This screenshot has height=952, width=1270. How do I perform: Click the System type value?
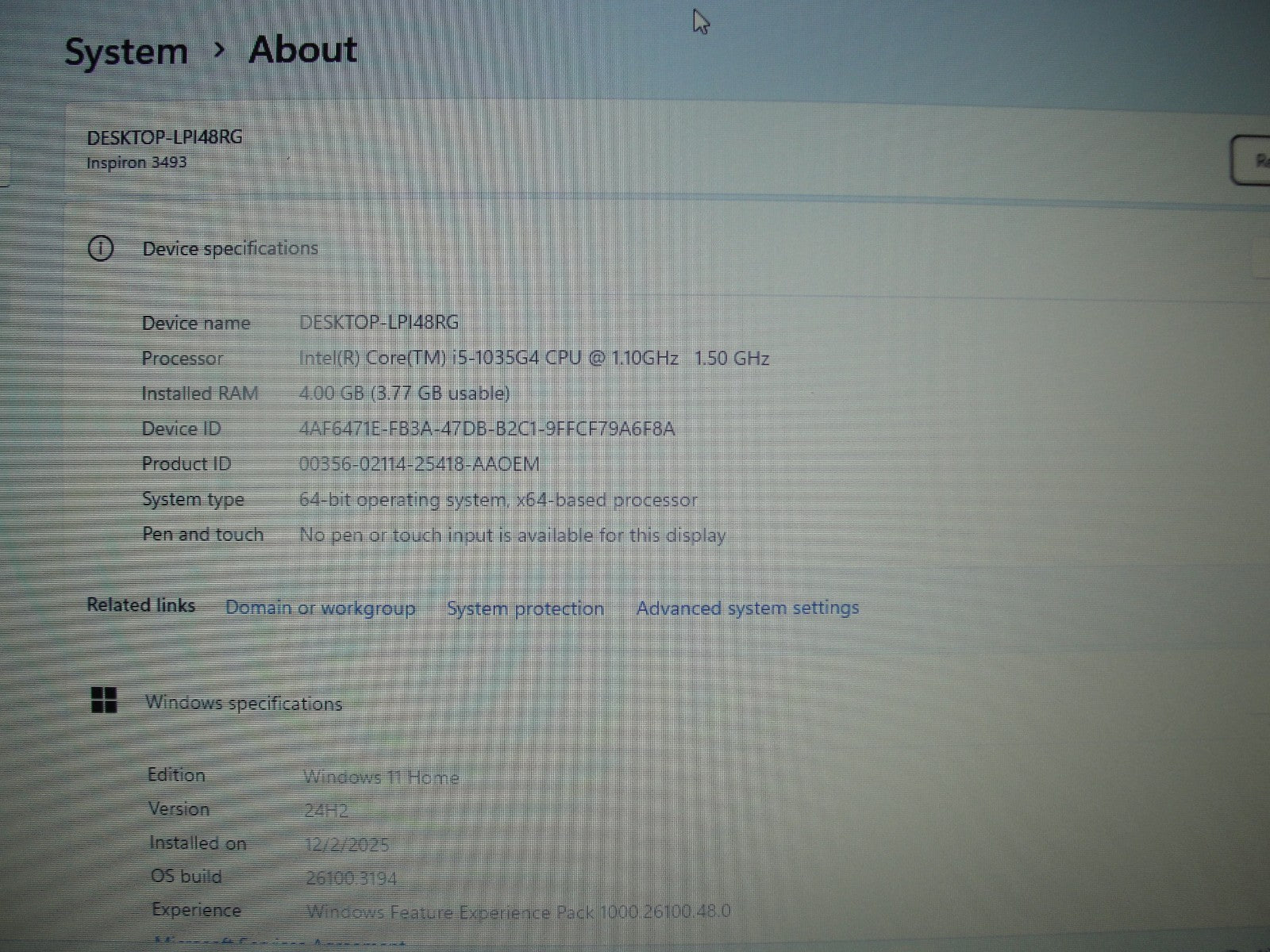click(498, 500)
